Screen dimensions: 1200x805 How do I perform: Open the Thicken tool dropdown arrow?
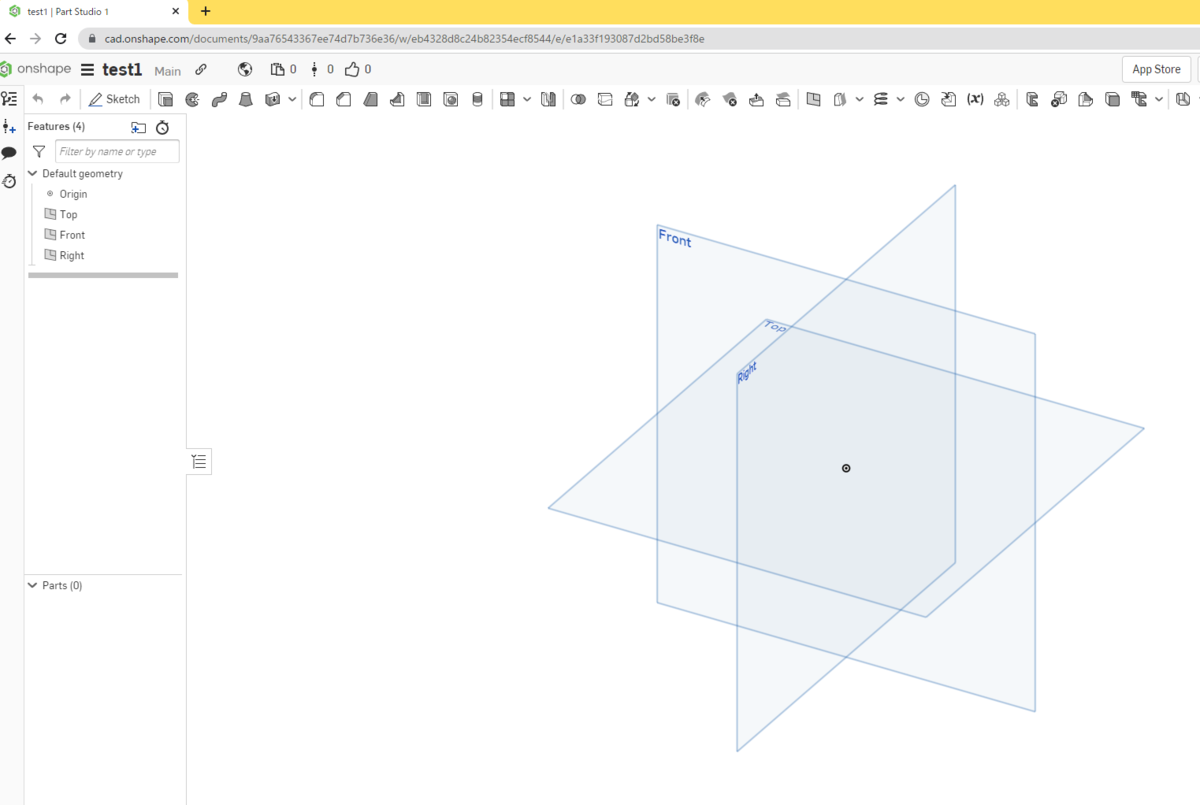pyautogui.click(x=292, y=99)
